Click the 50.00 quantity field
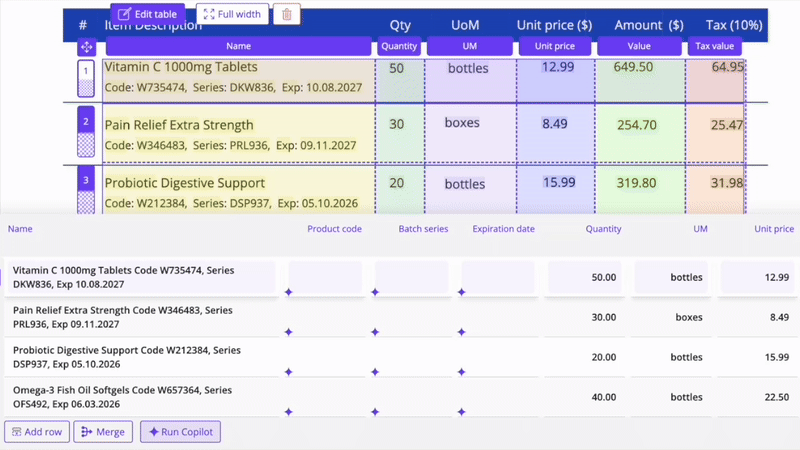 (585, 277)
